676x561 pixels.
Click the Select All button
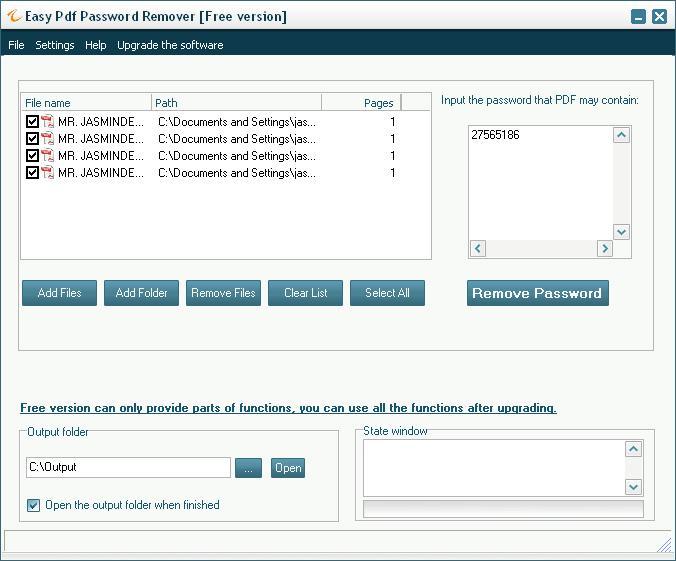tap(387, 293)
